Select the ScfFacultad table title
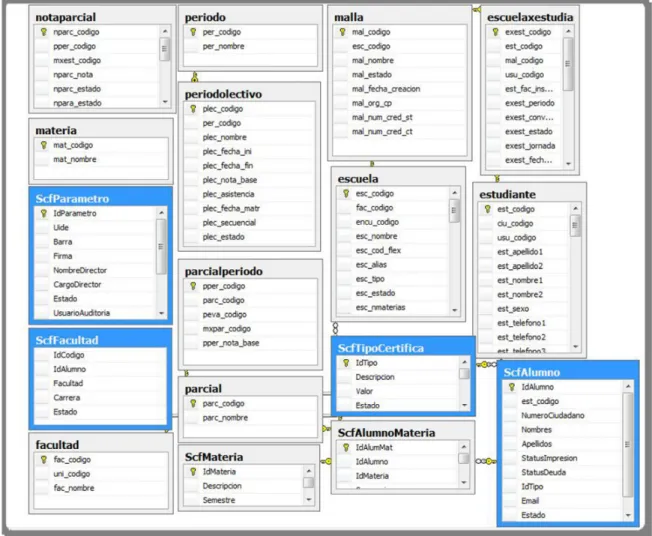652x536 pixels. (x=67, y=340)
